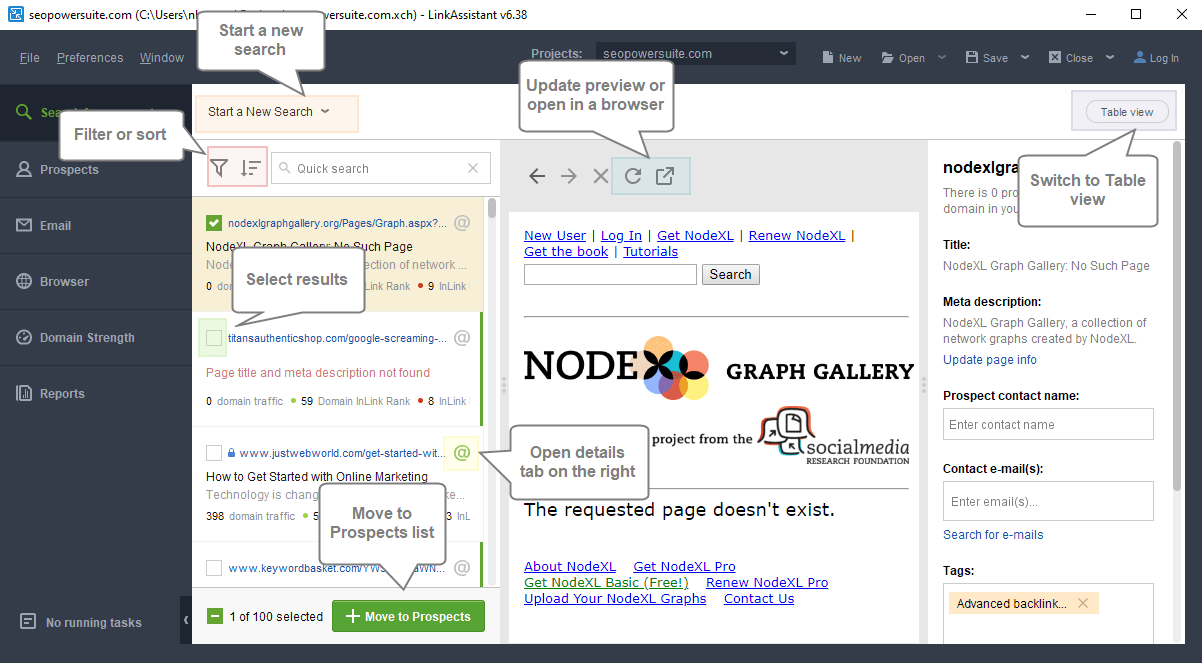This screenshot has height=663, width=1202.
Task: Stop loading the preview page
Action: point(600,176)
